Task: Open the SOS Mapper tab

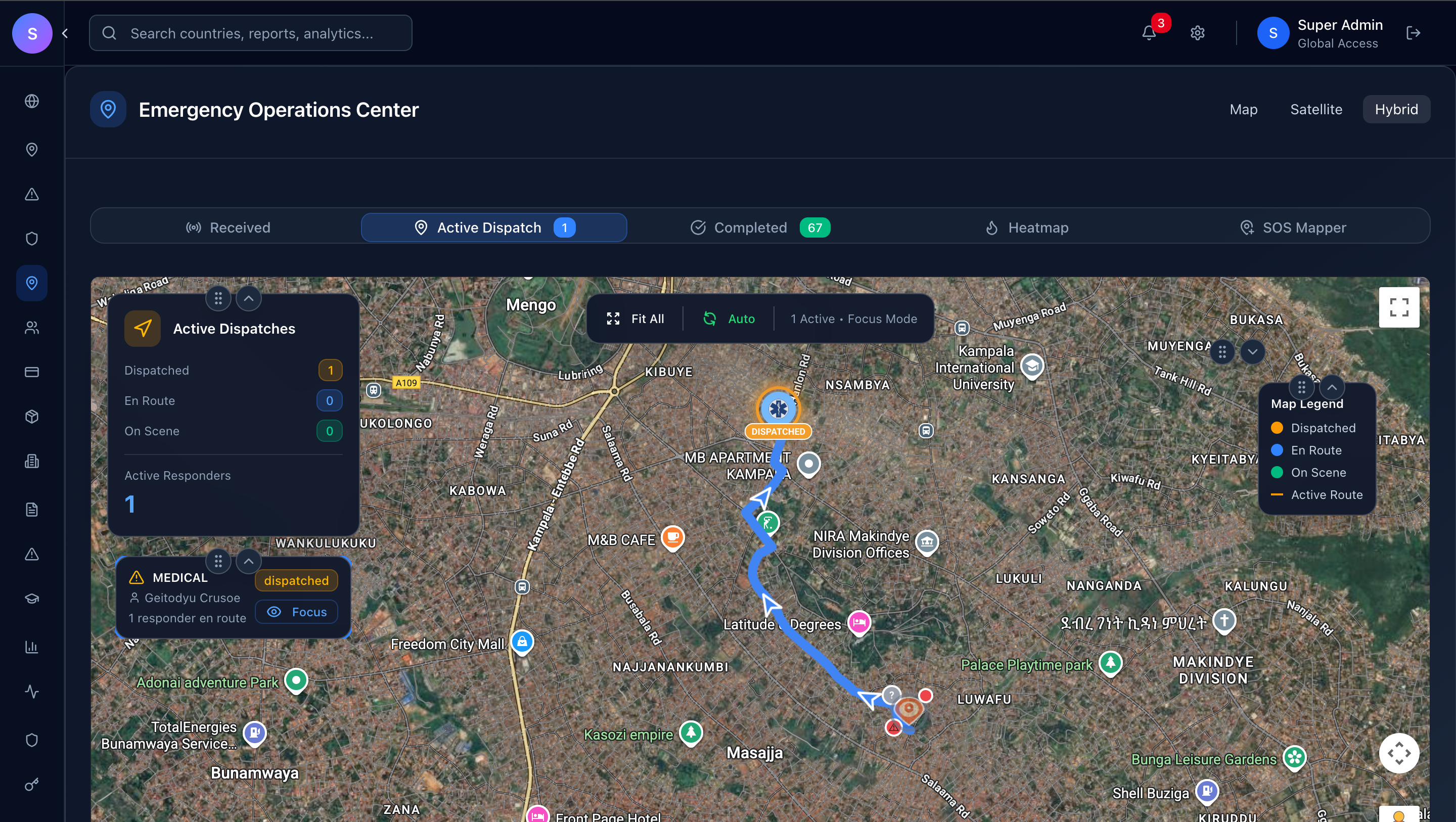Action: pyautogui.click(x=1293, y=227)
